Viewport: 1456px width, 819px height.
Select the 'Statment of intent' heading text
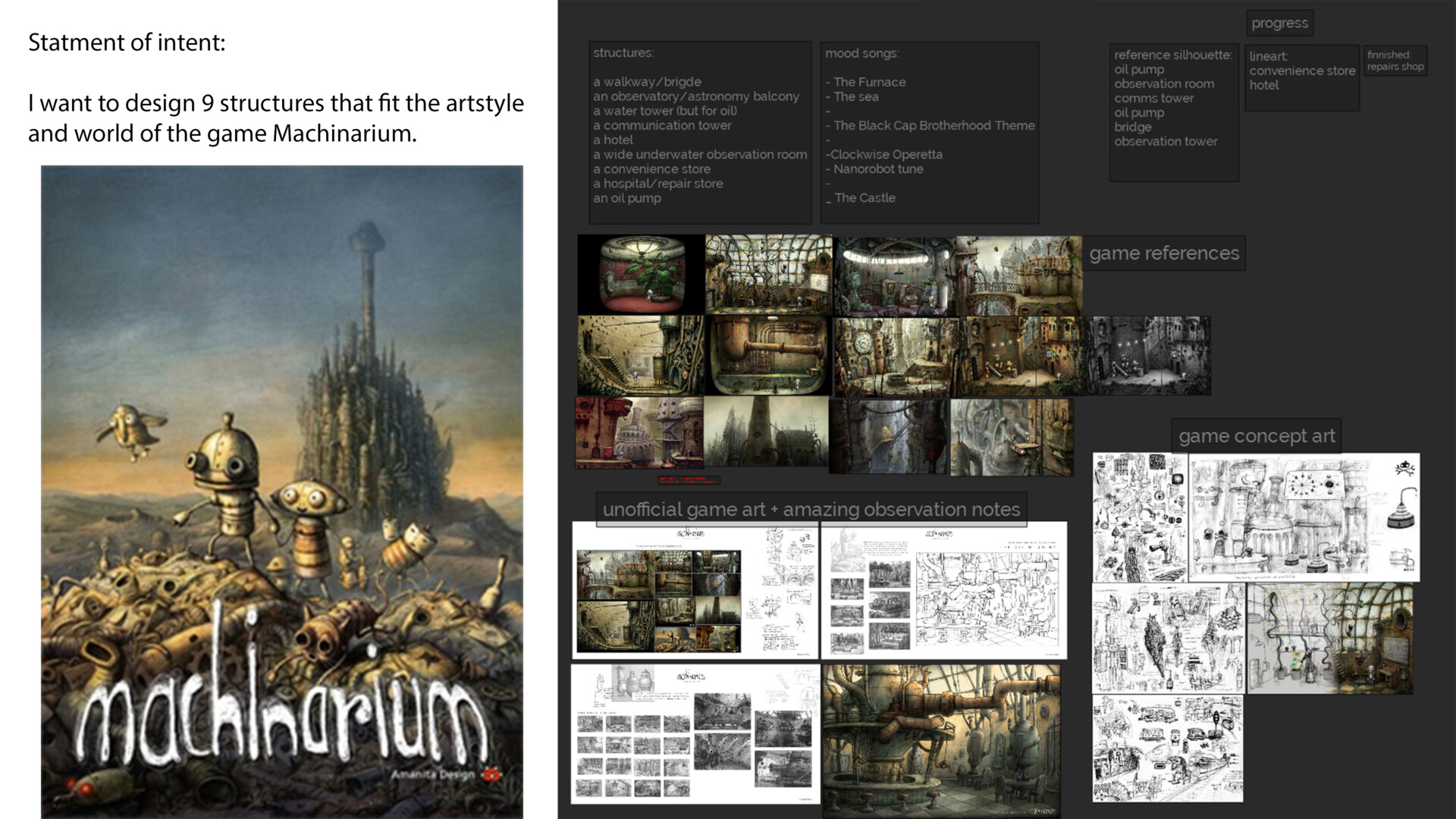tap(125, 42)
